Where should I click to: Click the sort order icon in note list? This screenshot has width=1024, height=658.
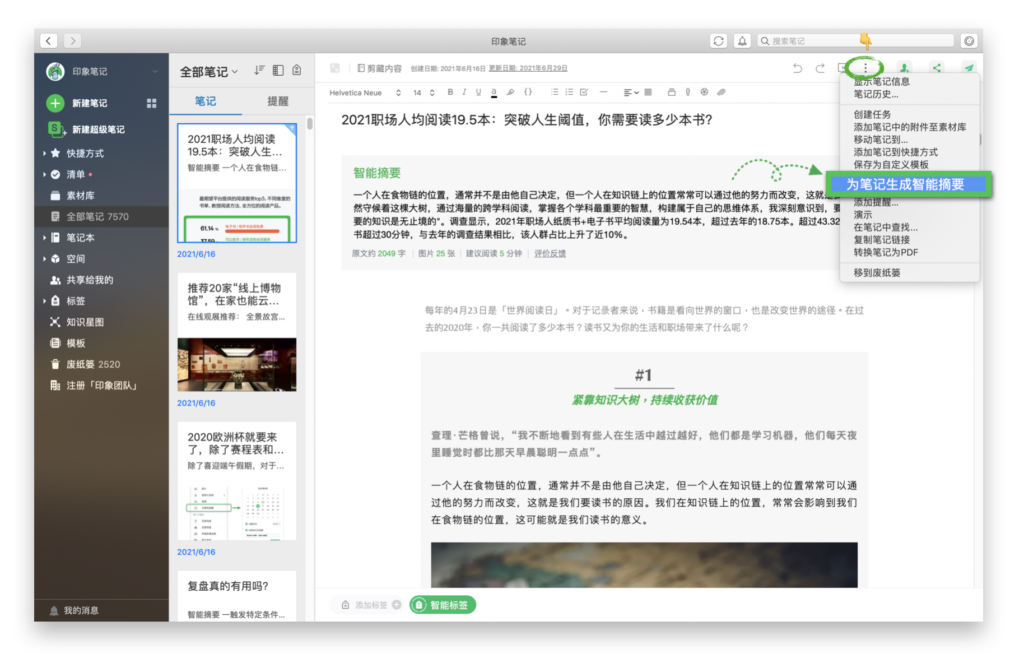pyautogui.click(x=259, y=70)
